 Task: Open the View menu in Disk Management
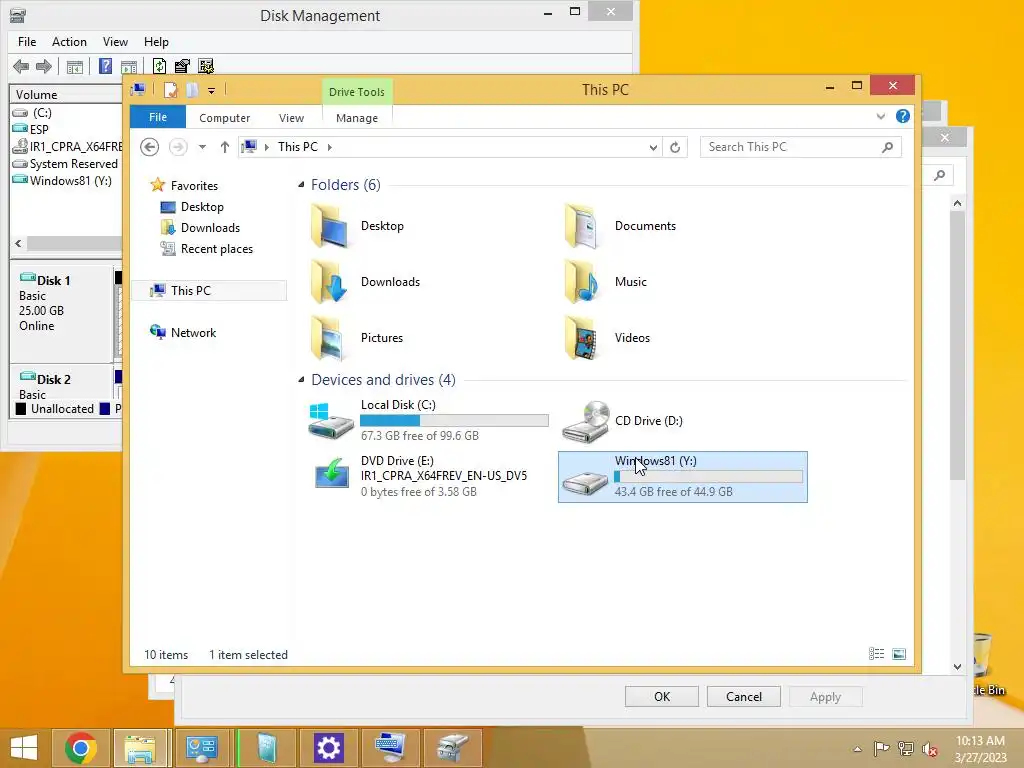[115, 42]
